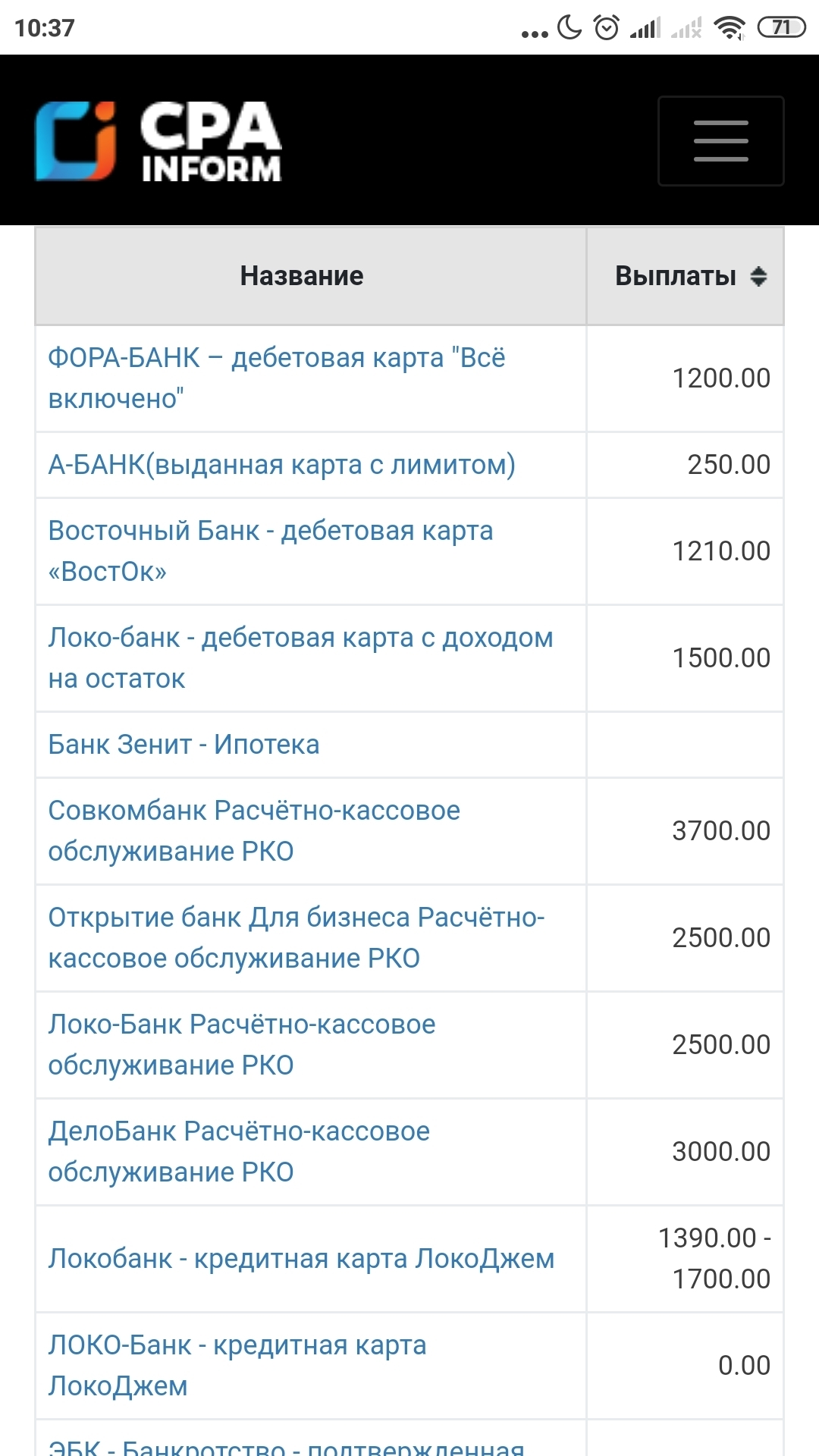Viewport: 819px width, 1456px height.
Task: Open Банк Зенит - Ипотека offer
Action: (184, 744)
